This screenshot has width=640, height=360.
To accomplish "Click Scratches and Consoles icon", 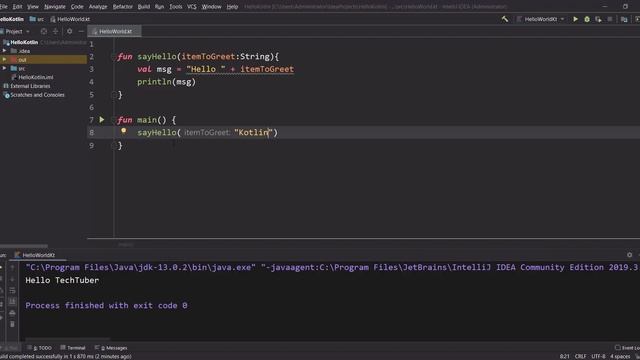I will click(7, 95).
